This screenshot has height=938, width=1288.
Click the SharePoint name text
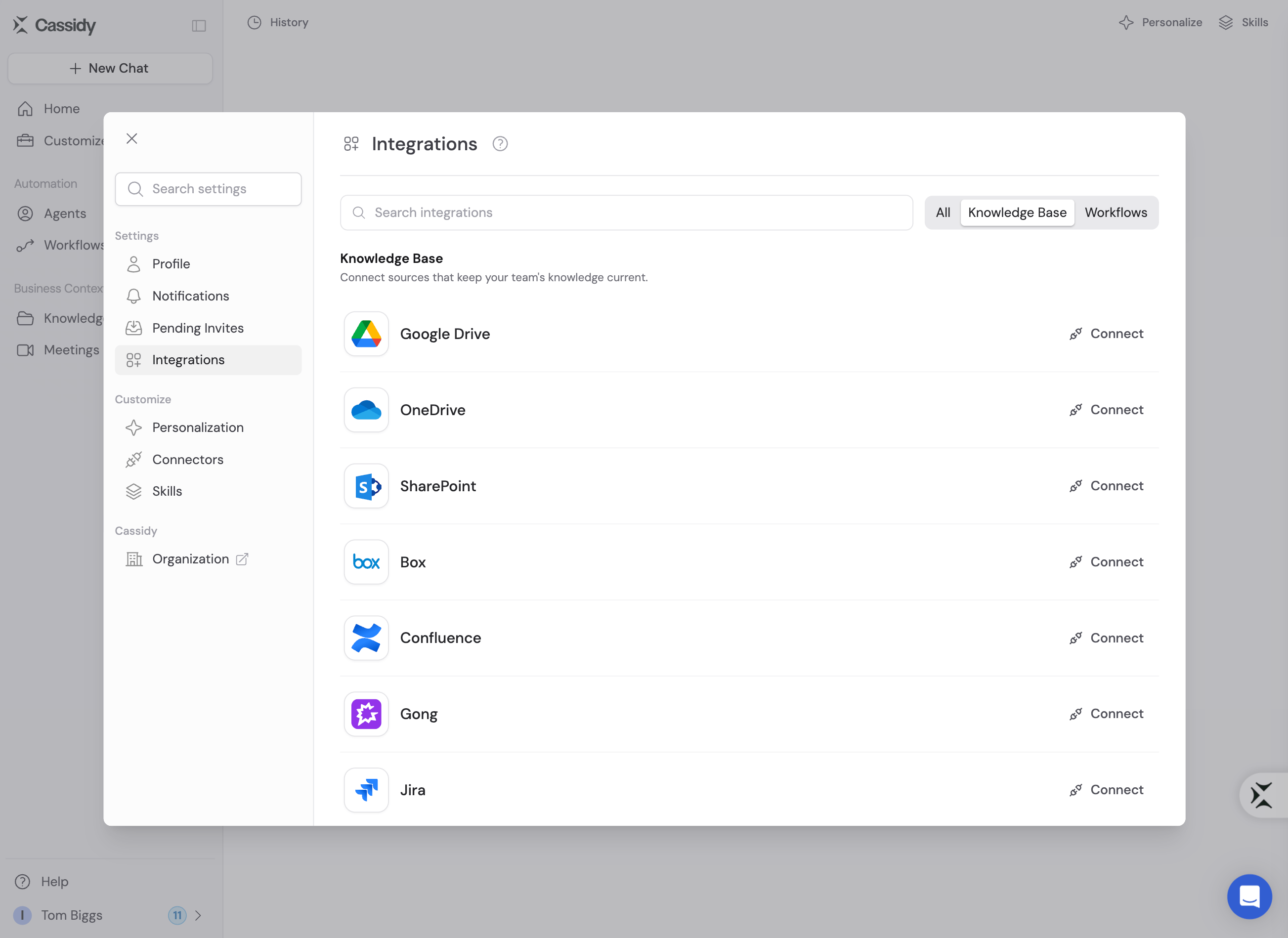tap(438, 486)
